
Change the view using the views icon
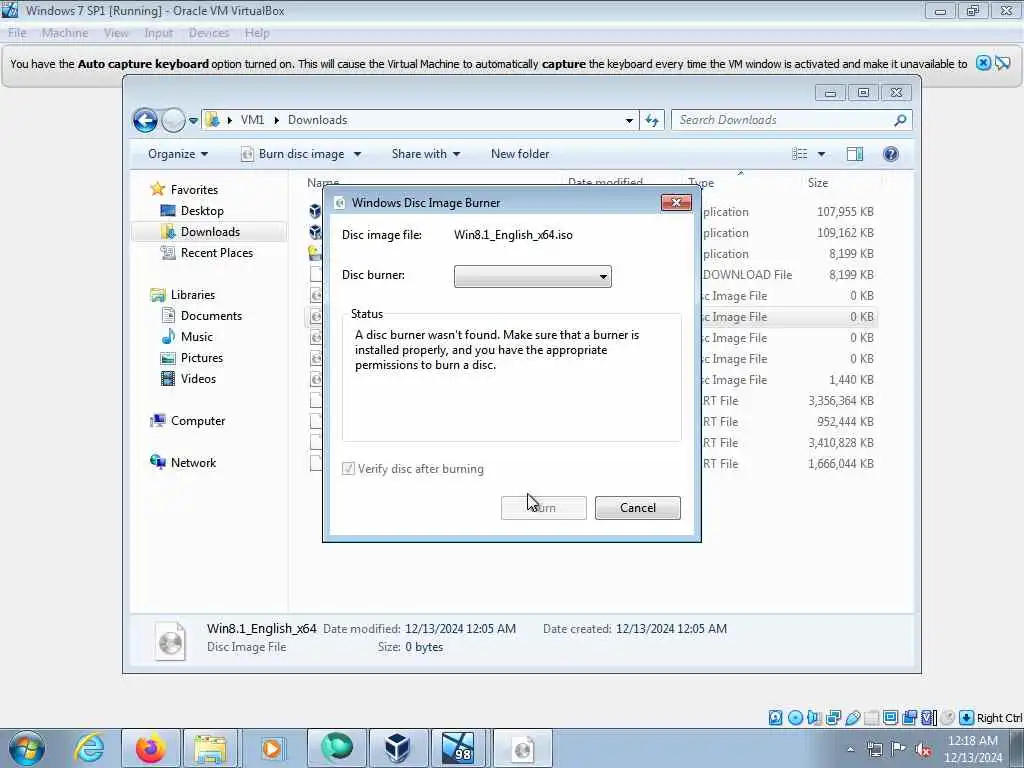click(800, 154)
